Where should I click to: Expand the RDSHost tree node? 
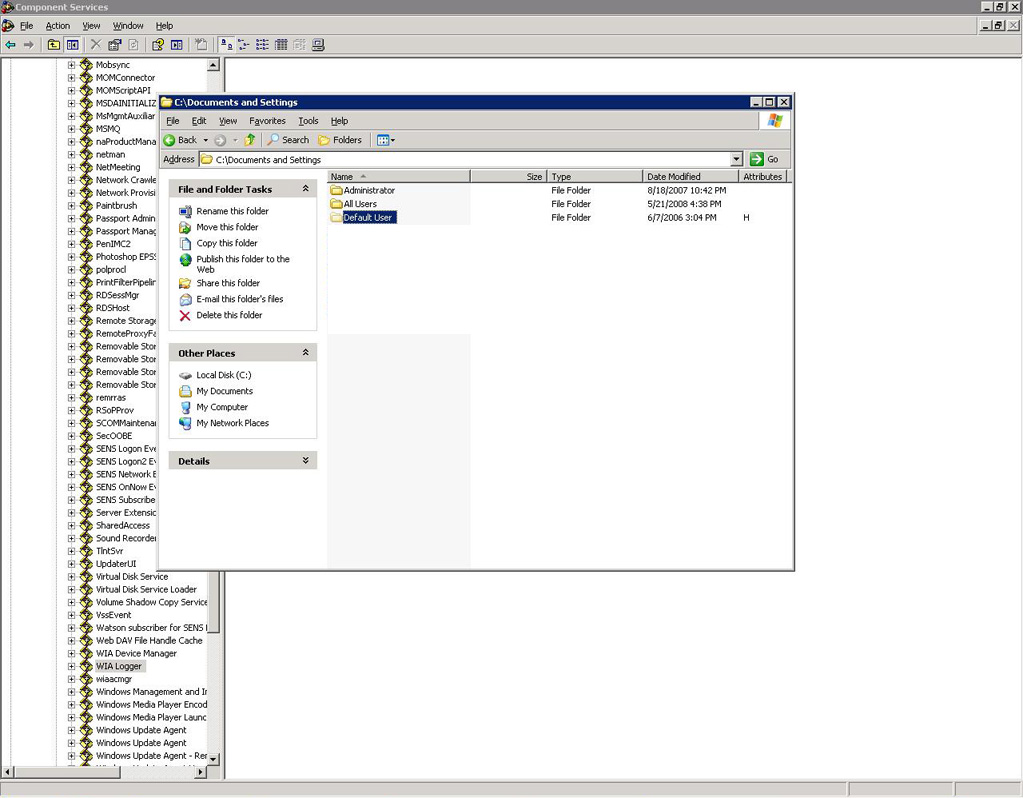pyautogui.click(x=72, y=308)
